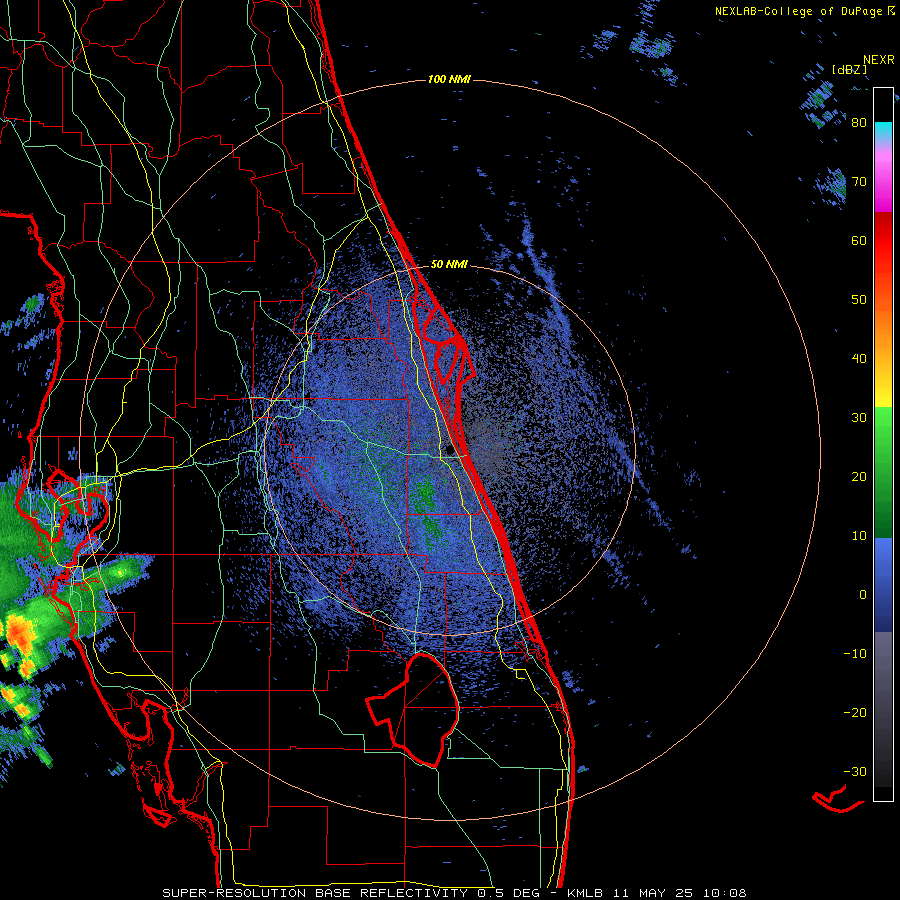Click the '80' value on the dBZ scale
The image size is (900, 900).
(x=859, y=123)
